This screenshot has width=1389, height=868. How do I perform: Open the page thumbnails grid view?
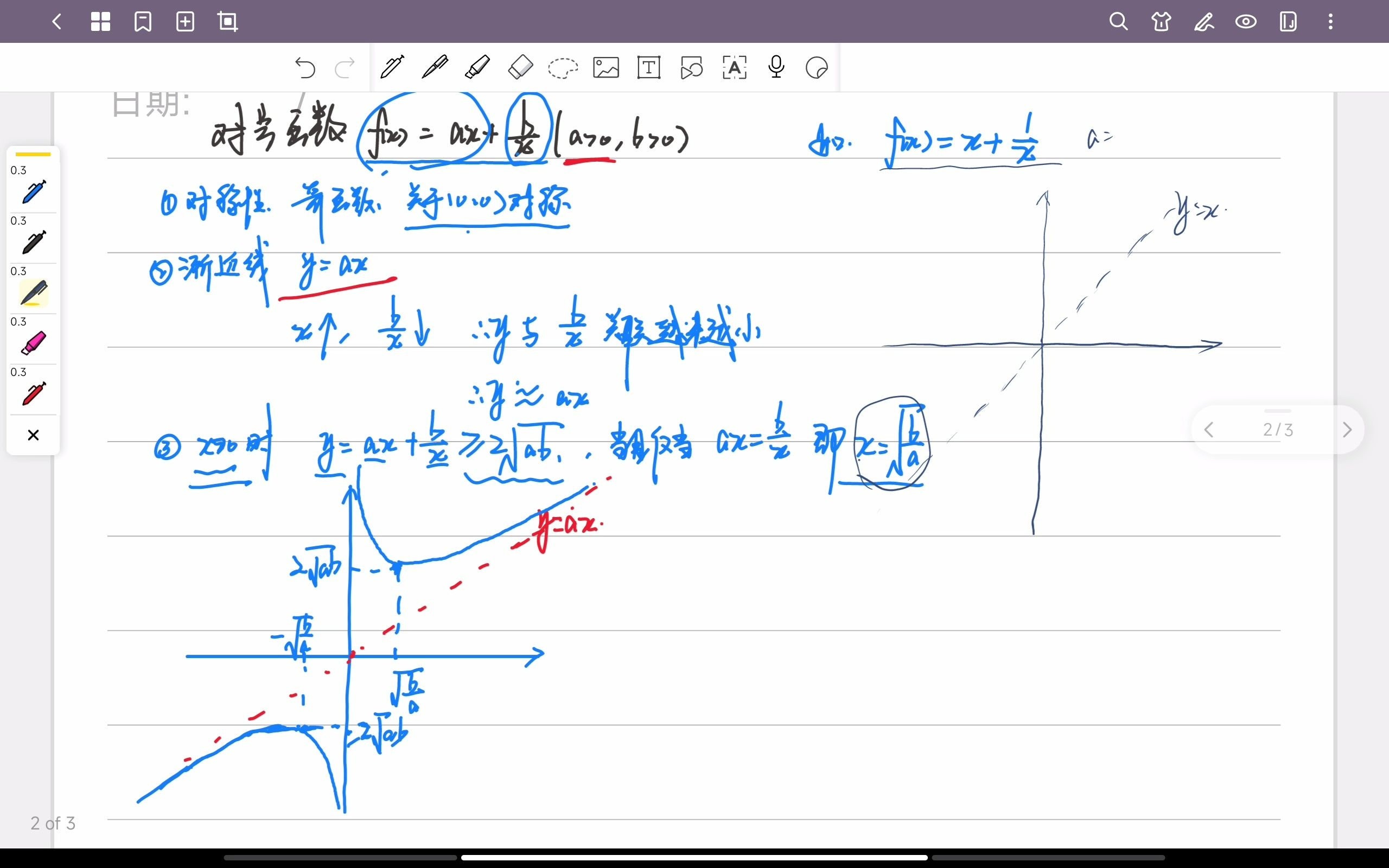pyautogui.click(x=100, y=22)
